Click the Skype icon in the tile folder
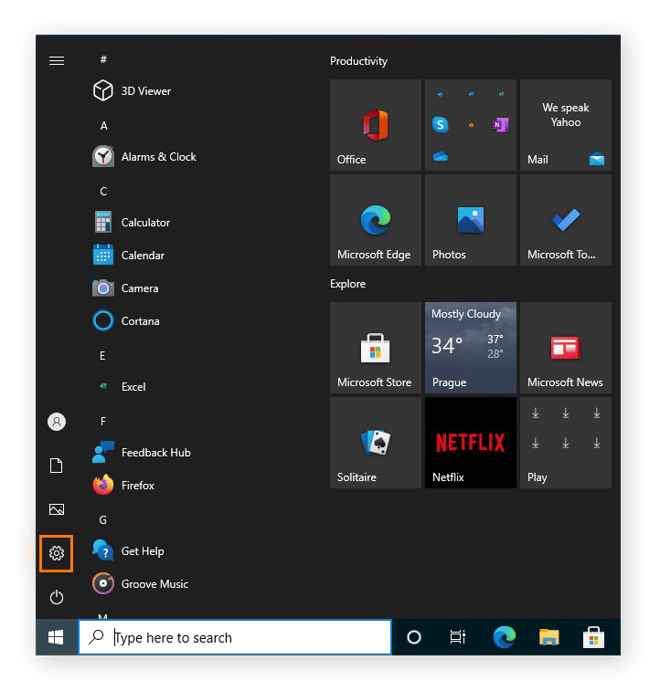660x691 pixels. [440, 125]
